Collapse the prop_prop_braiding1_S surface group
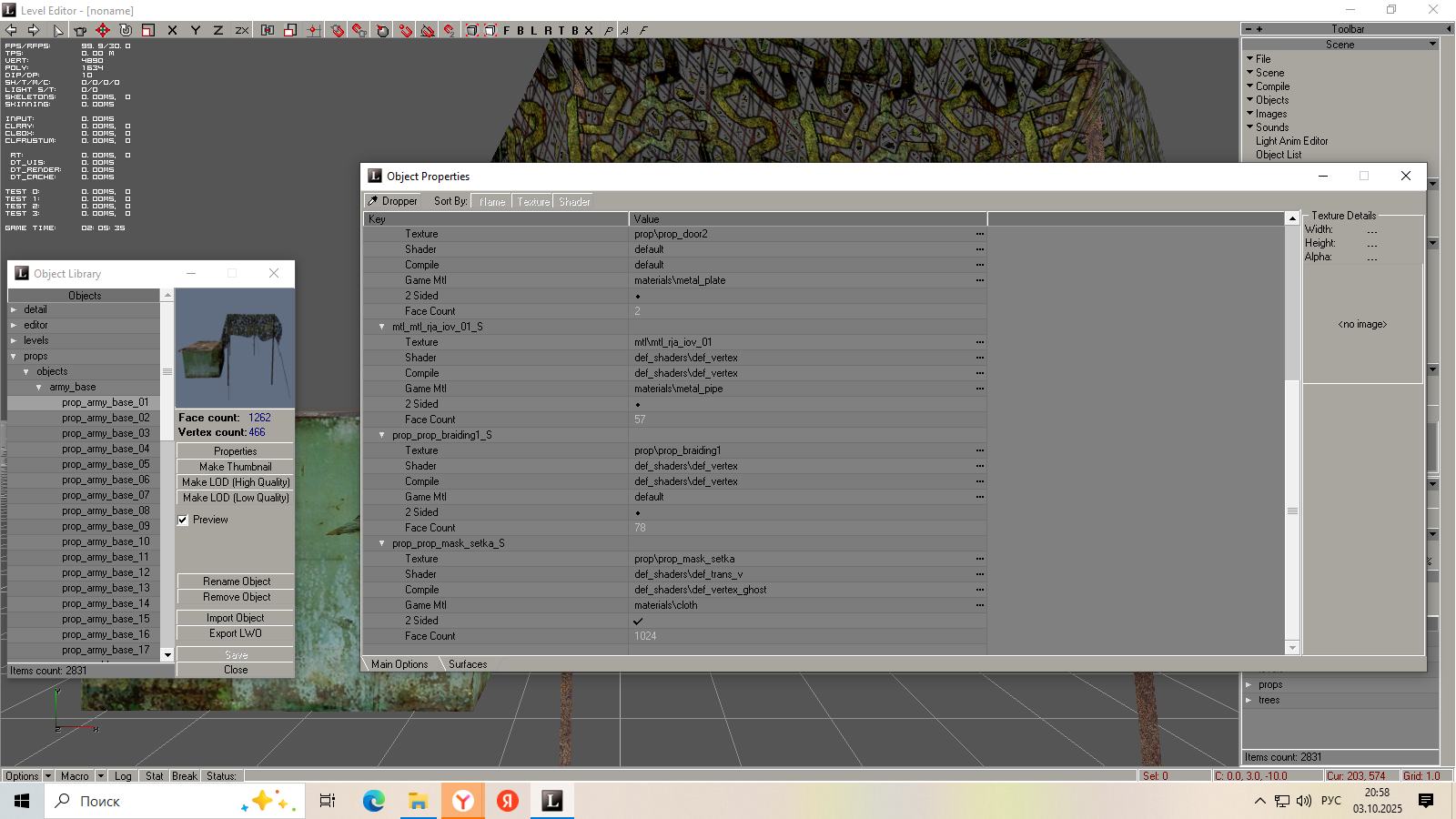This screenshot has width=1456, height=819. click(382, 435)
